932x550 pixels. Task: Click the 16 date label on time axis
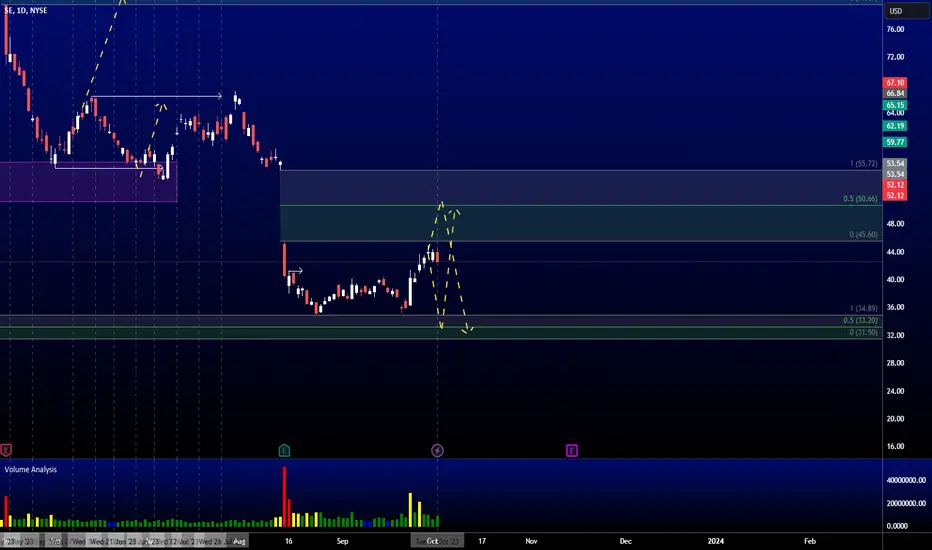[288, 541]
